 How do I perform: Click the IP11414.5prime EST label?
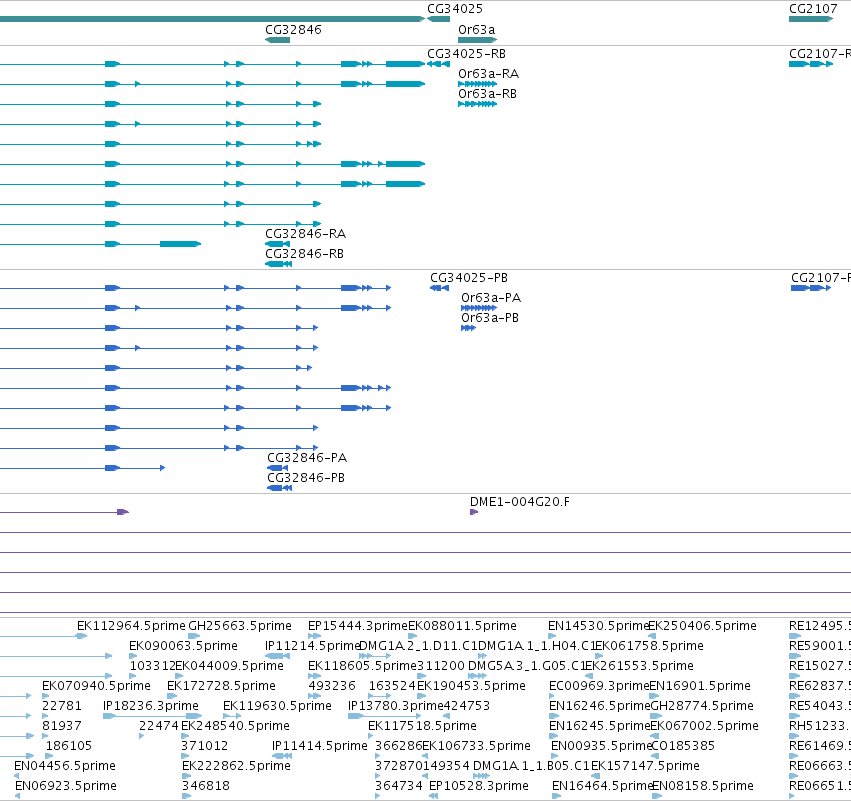point(320,746)
